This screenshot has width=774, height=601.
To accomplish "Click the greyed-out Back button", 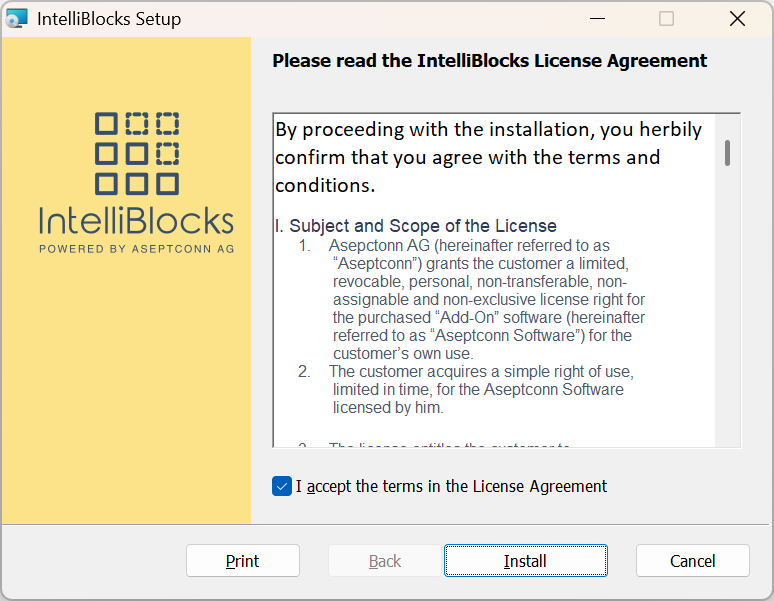I will tap(385, 561).
